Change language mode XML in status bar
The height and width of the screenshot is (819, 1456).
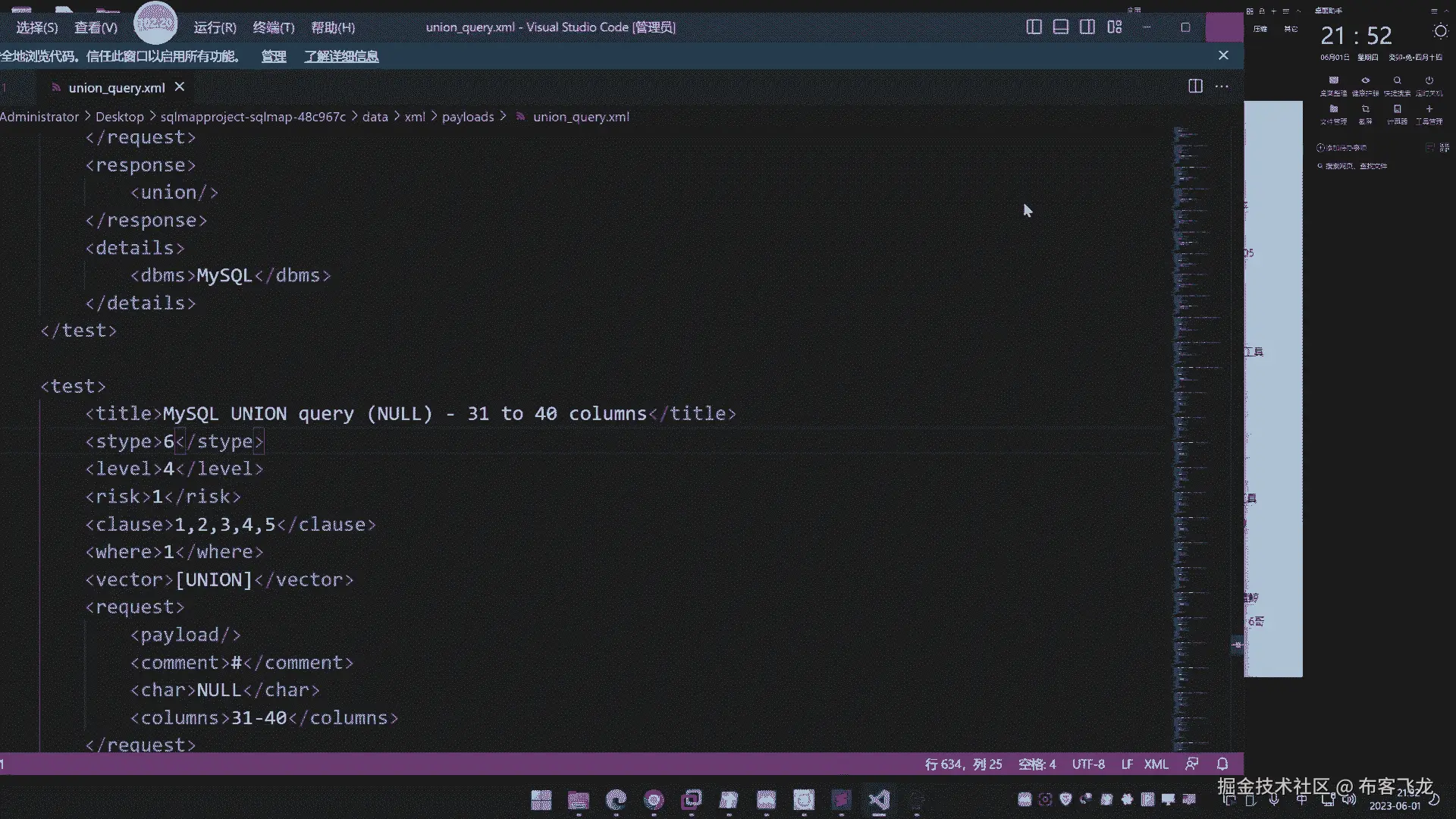click(1156, 764)
